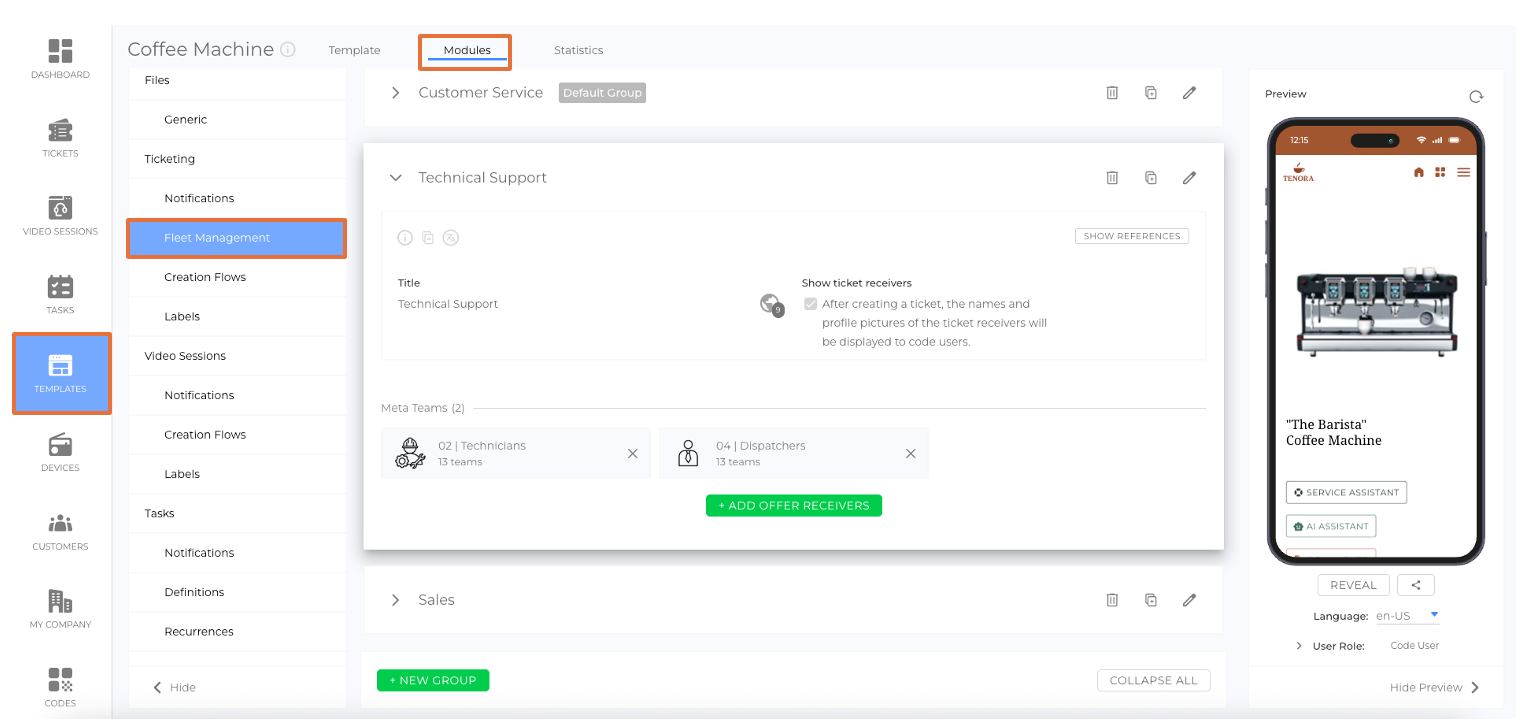Duplicate the Customer Service group
This screenshot has height=721, width=1522.
pyautogui.click(x=1151, y=93)
